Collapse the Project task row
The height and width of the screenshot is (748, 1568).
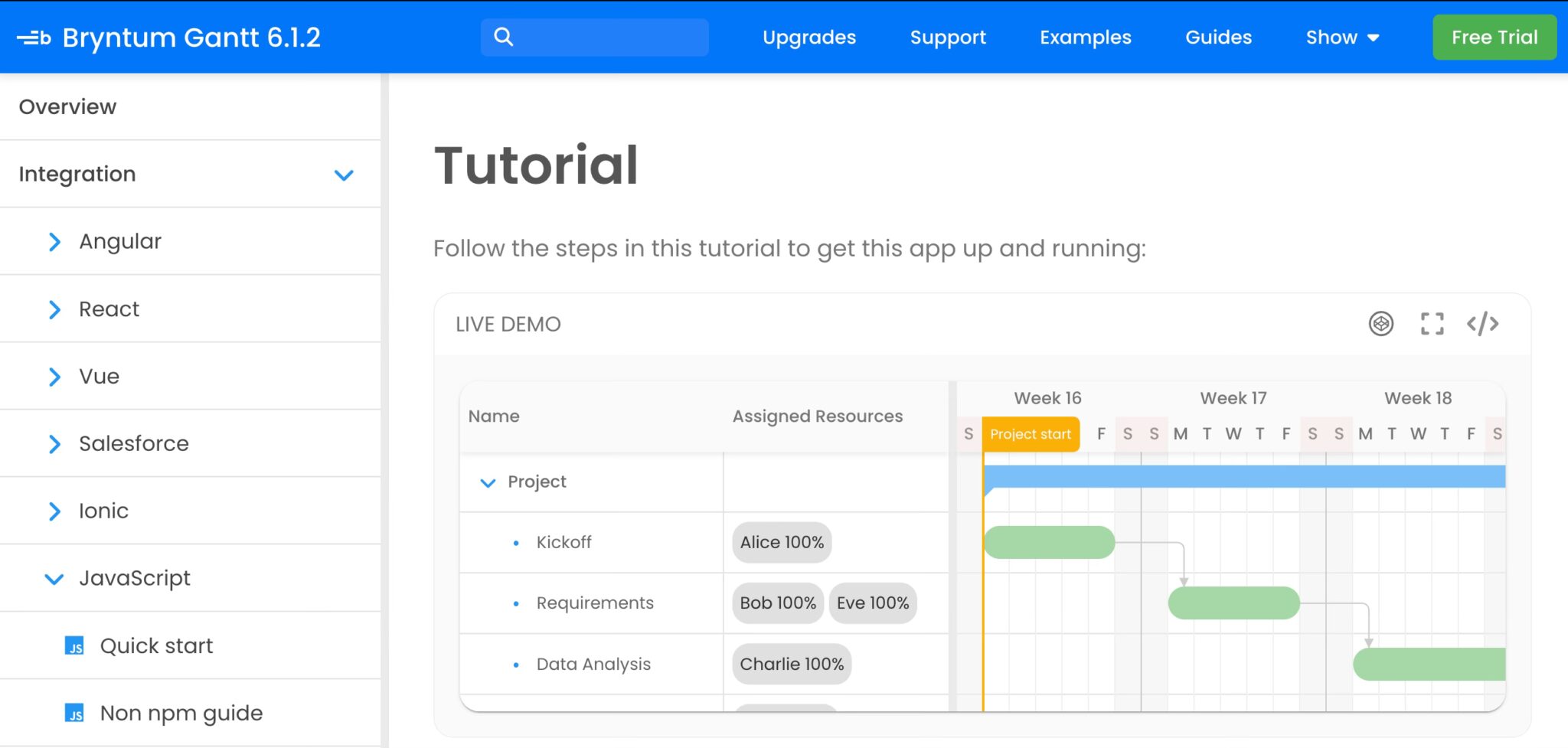click(488, 482)
